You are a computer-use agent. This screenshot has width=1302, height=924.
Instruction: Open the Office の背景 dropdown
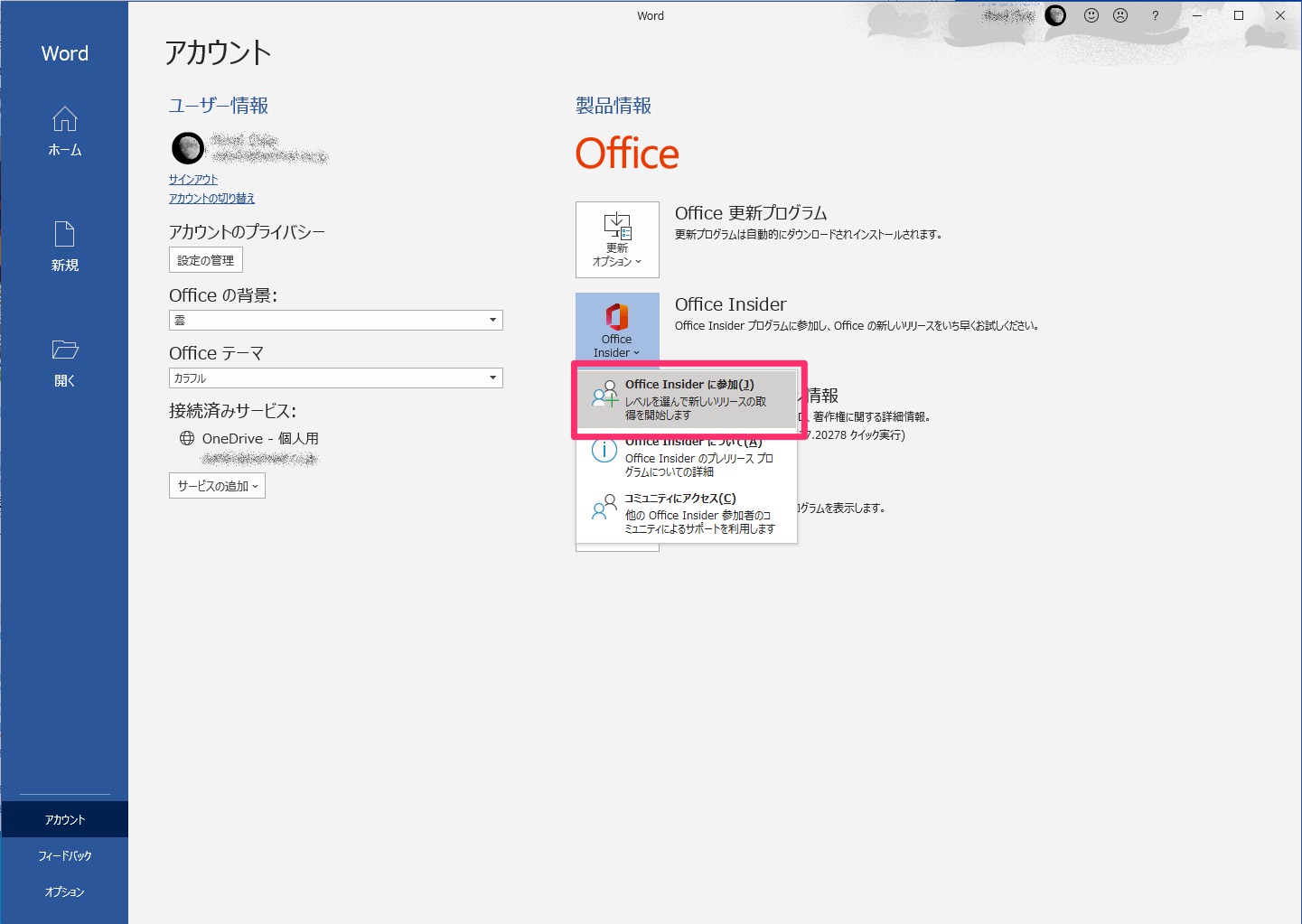(x=335, y=320)
